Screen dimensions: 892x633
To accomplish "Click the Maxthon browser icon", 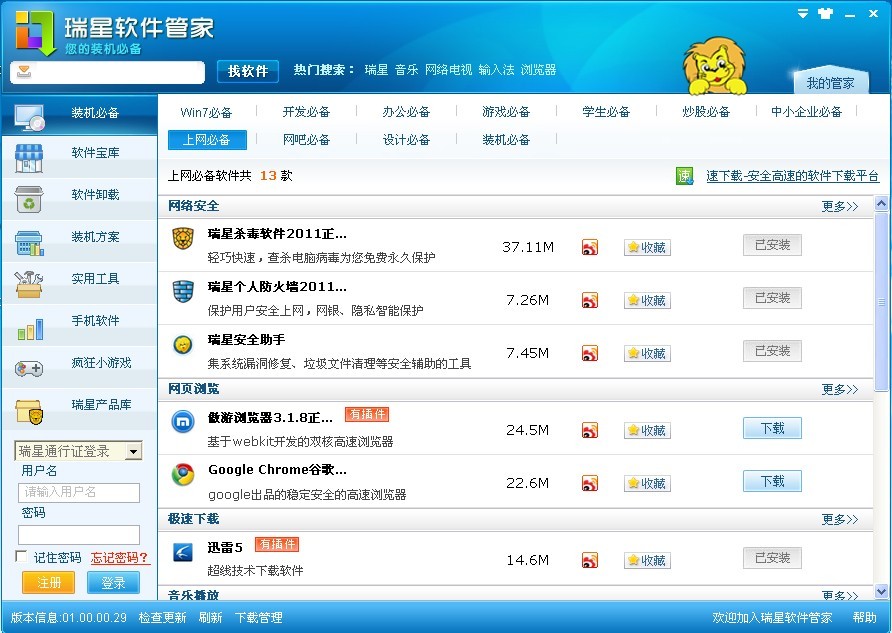I will (182, 421).
